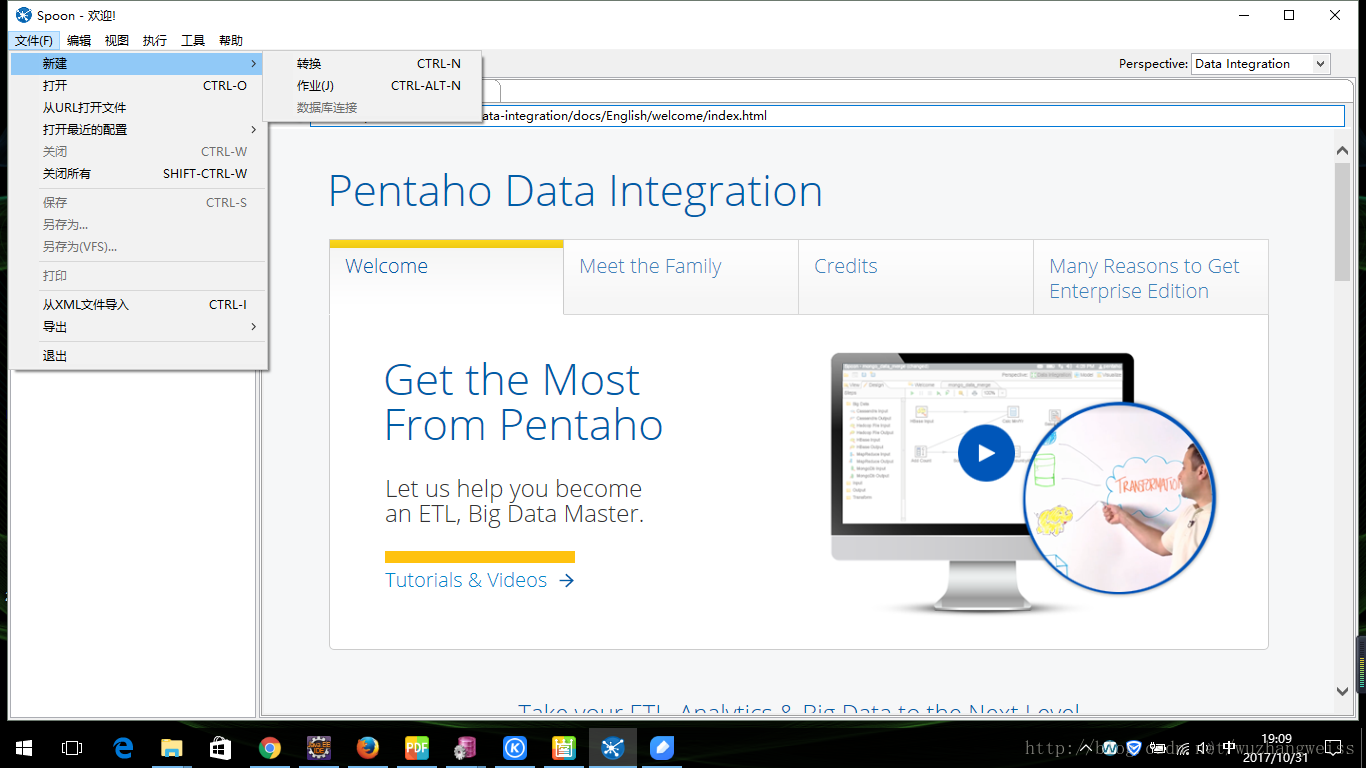The height and width of the screenshot is (768, 1366).
Task: Select the Welcome tab
Action: [446, 276]
